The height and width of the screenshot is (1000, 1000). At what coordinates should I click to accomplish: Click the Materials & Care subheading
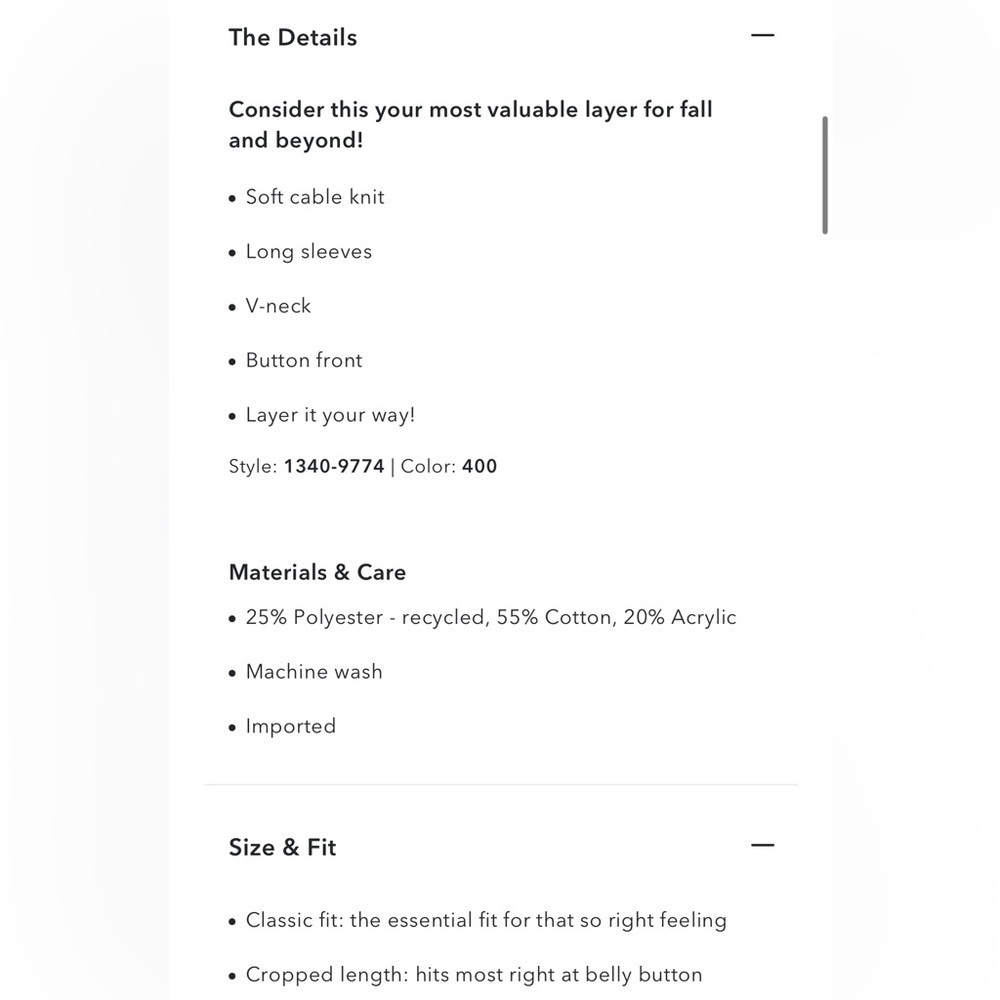(x=317, y=572)
